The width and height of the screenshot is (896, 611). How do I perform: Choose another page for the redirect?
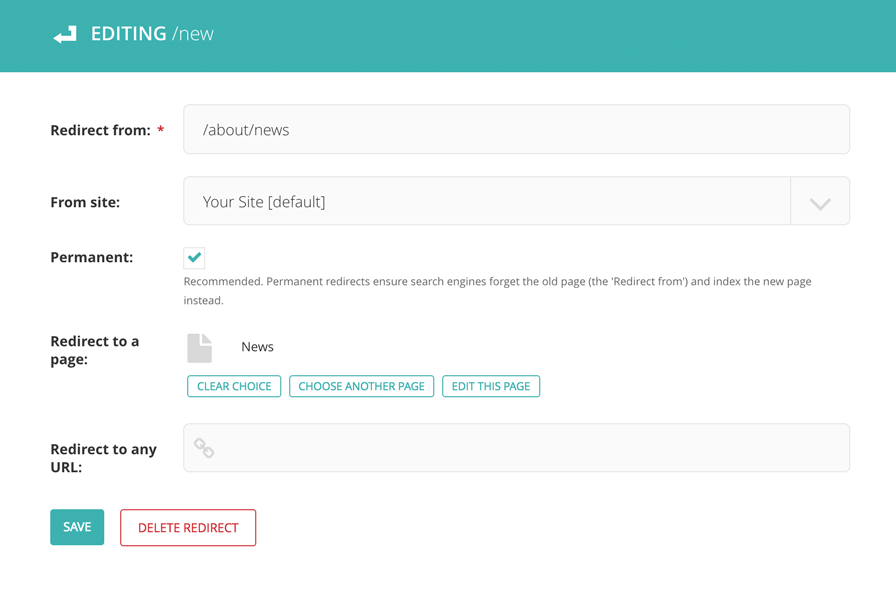pyautogui.click(x=361, y=386)
